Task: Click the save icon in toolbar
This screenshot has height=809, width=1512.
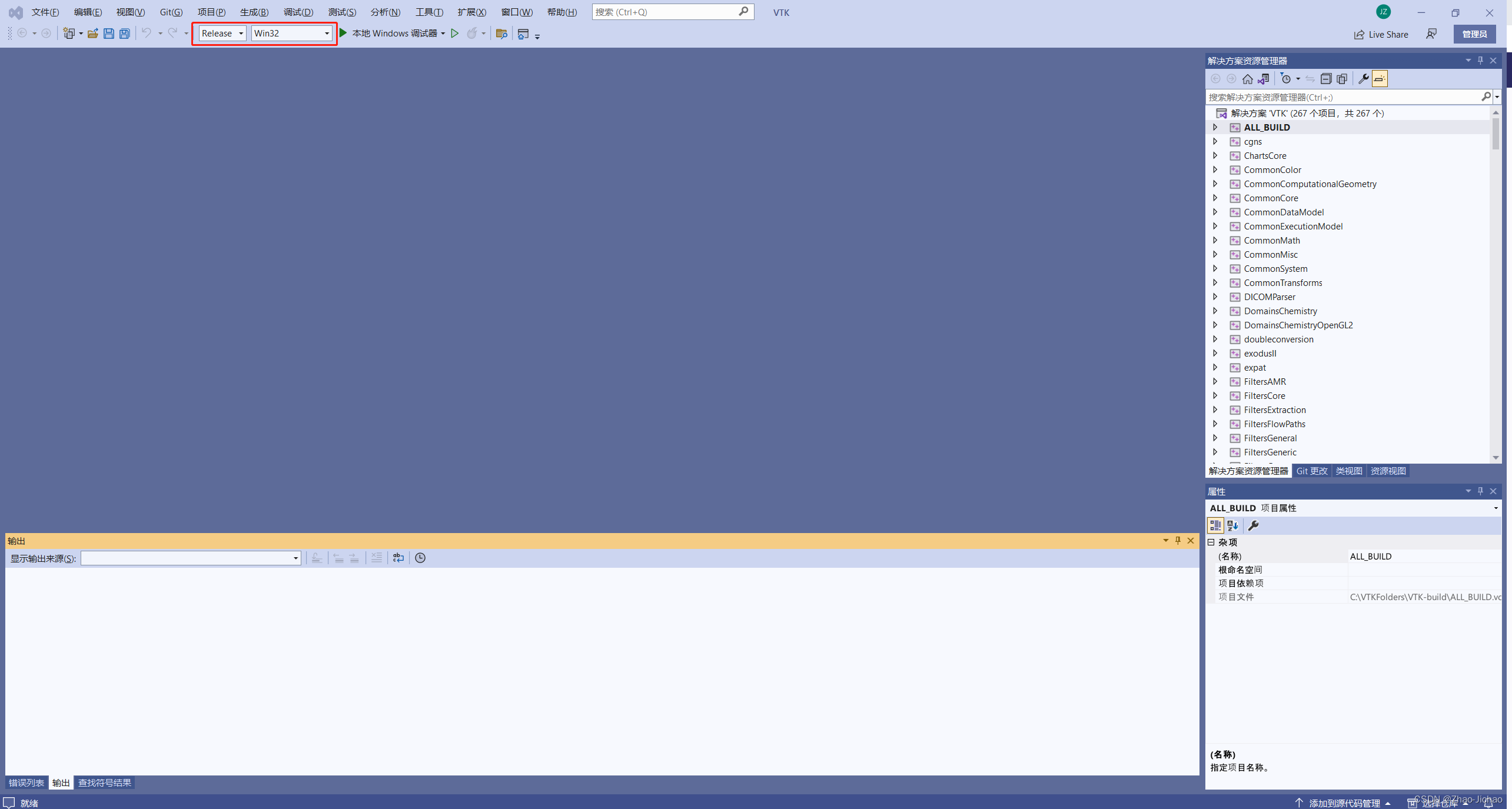Action: coord(108,34)
